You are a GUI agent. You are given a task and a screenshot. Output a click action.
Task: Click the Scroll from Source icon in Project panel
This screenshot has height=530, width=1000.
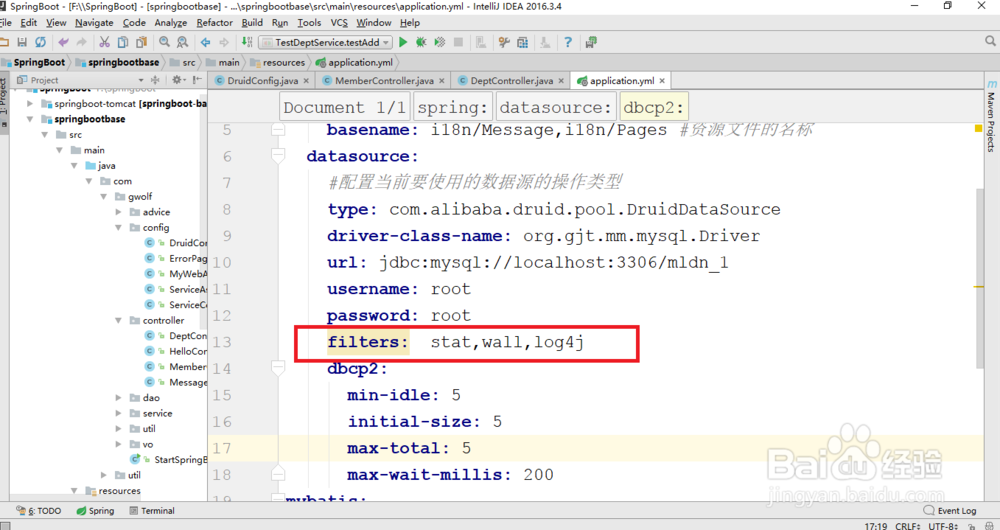[x=155, y=80]
